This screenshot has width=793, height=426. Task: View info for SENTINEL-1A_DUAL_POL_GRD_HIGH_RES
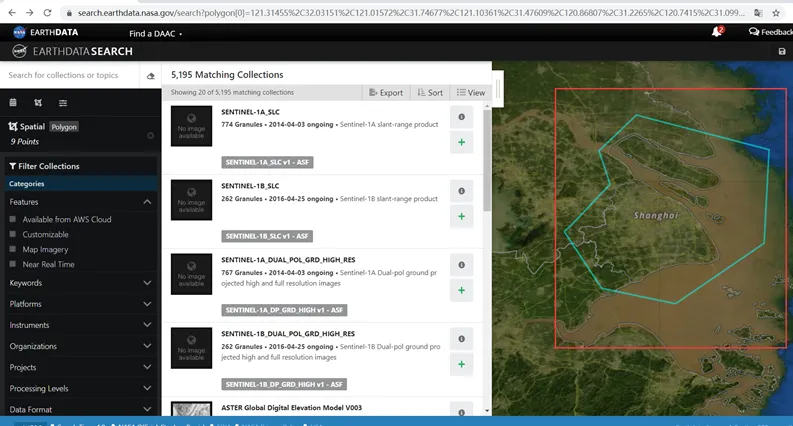coord(461,265)
